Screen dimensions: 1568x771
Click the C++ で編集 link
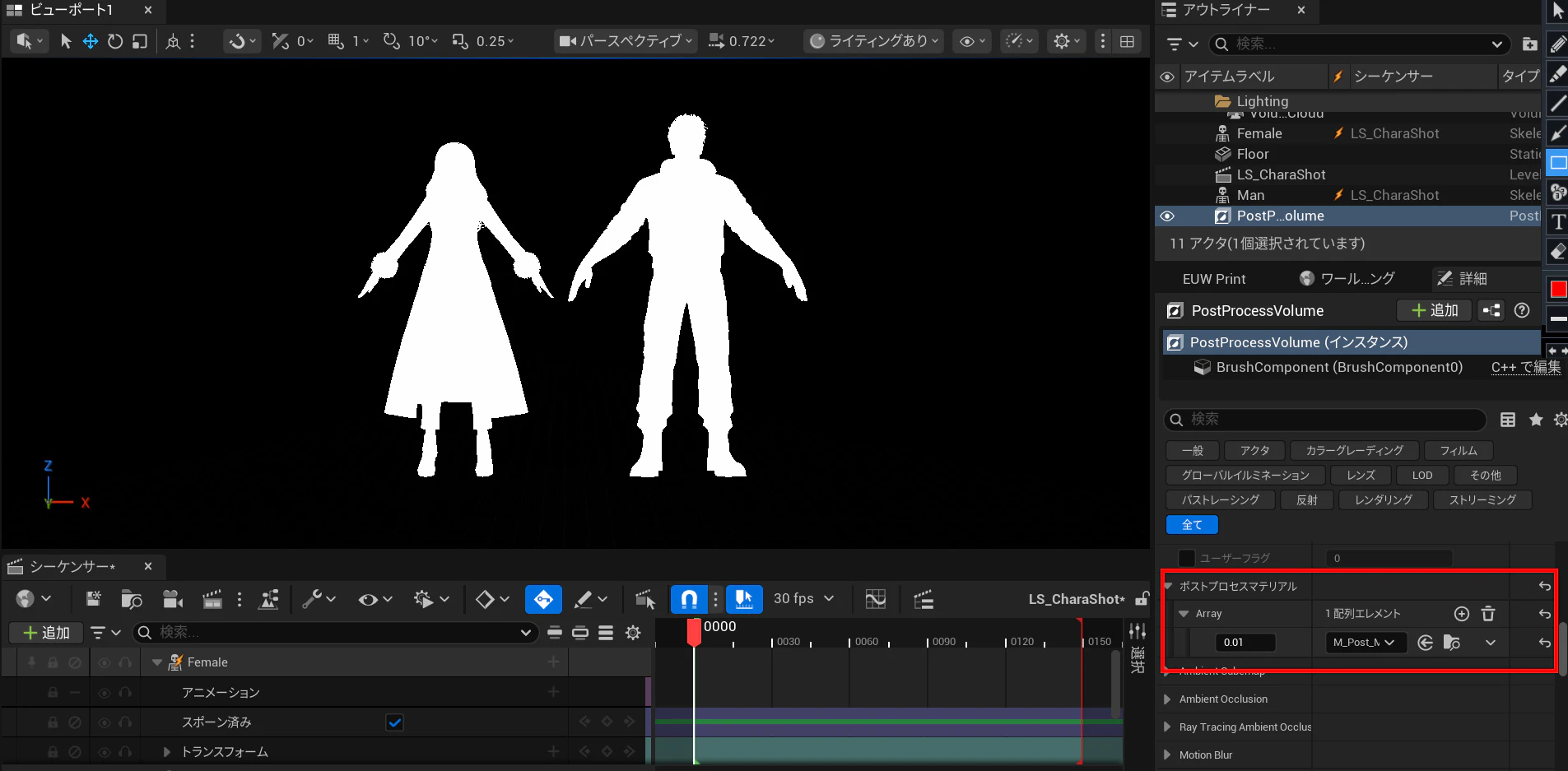pos(1526,367)
